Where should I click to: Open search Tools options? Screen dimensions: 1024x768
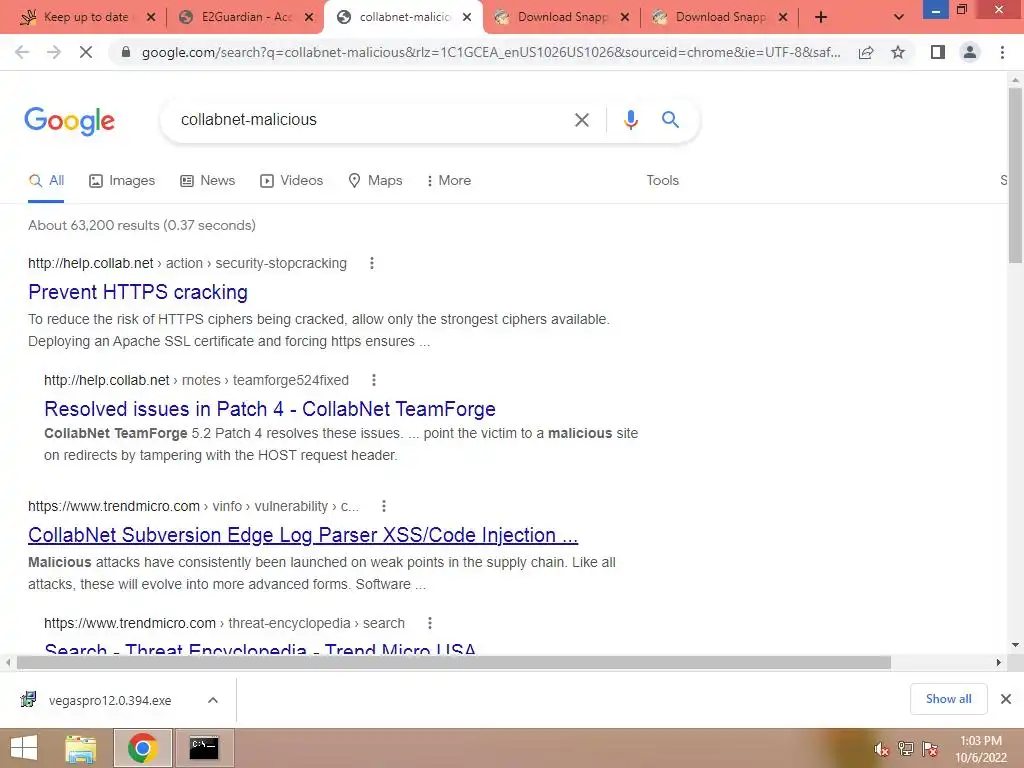[x=662, y=181]
